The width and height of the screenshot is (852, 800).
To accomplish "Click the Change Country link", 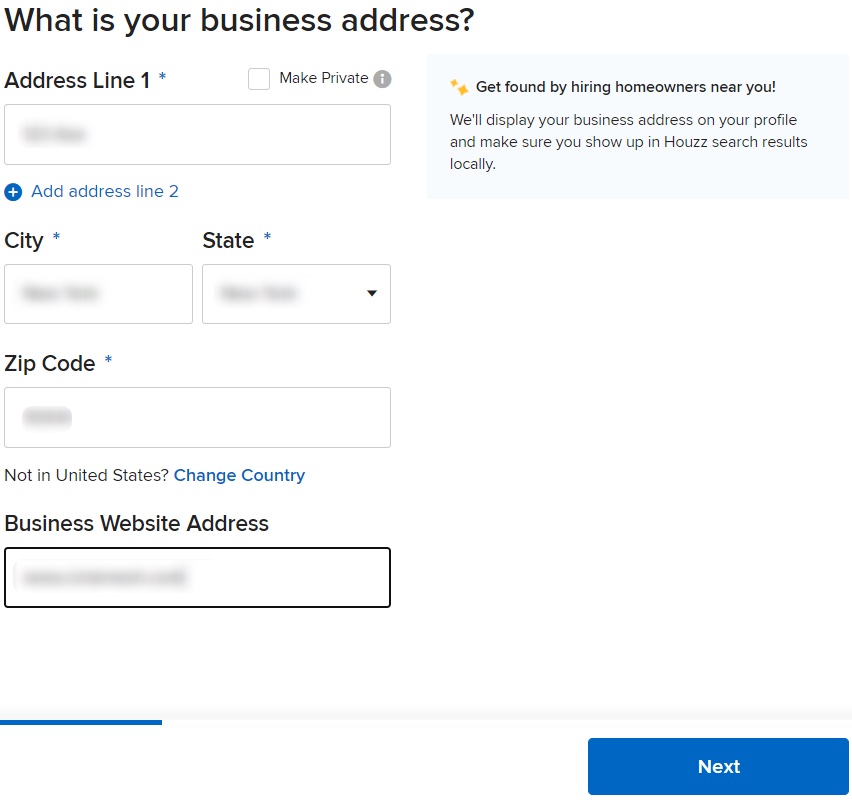I will click(x=239, y=476).
